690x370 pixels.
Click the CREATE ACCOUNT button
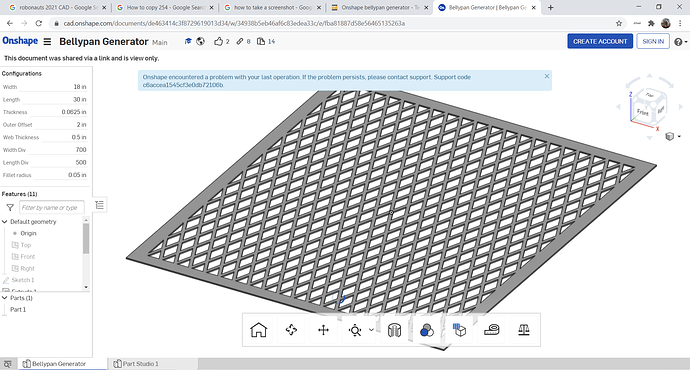click(600, 41)
